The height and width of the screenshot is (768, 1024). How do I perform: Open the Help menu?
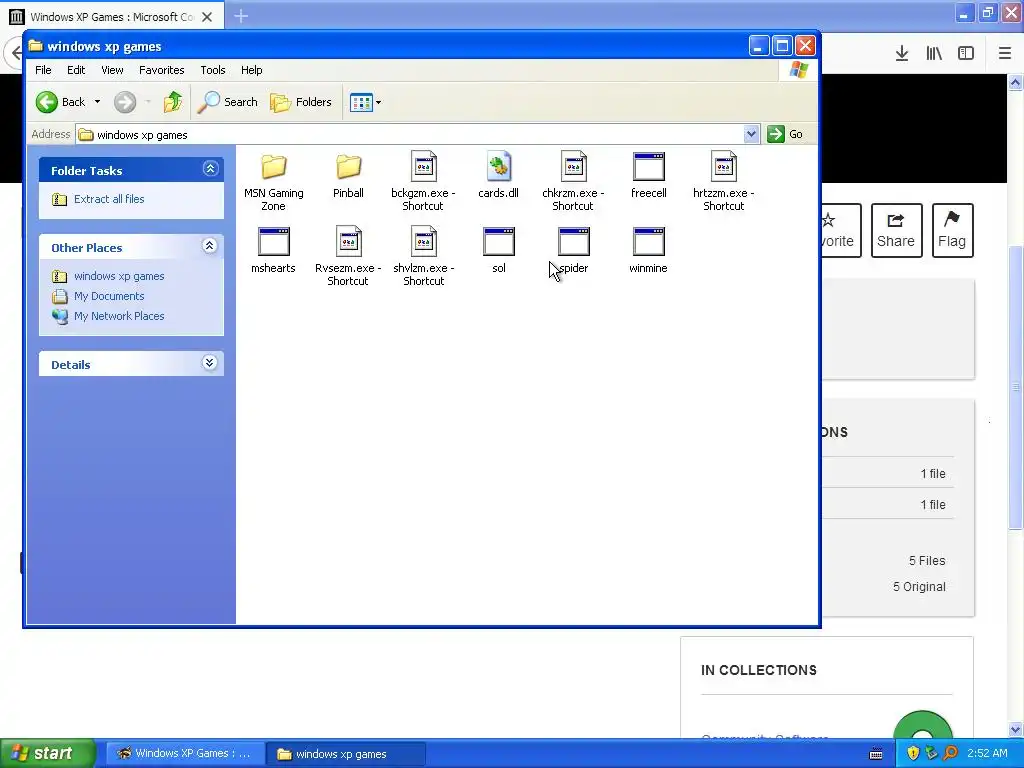251,70
